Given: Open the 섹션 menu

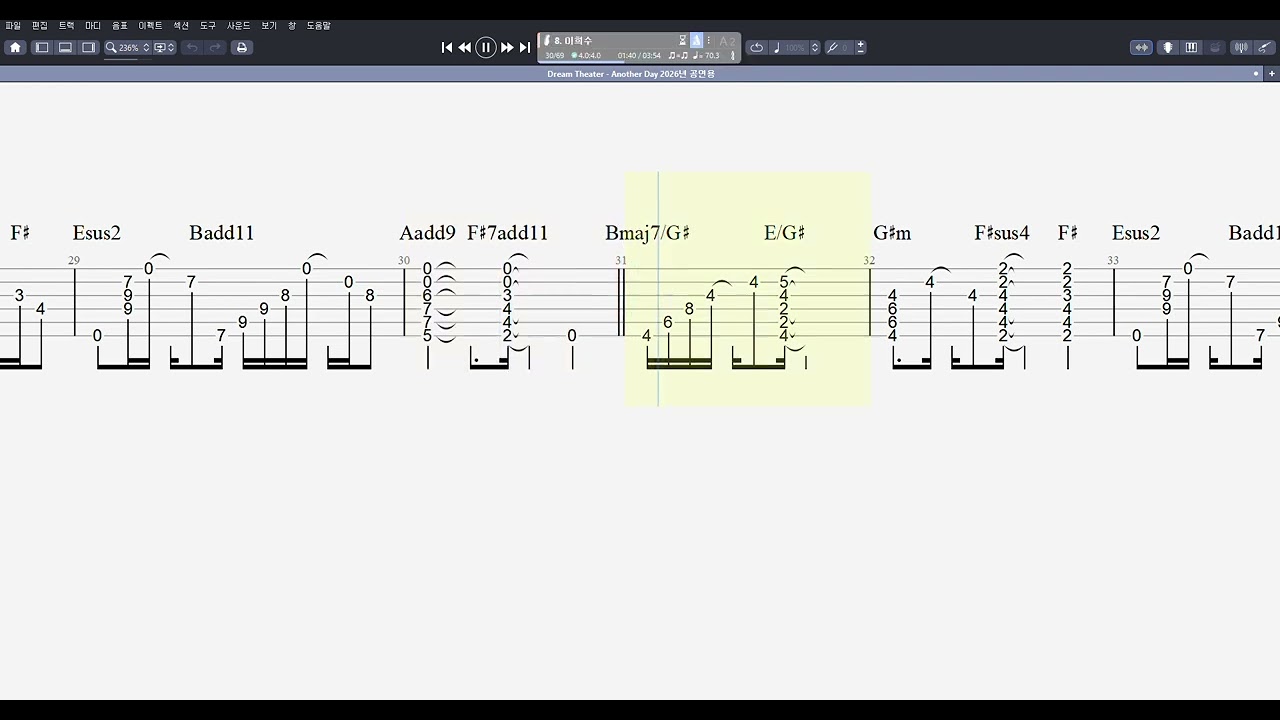Looking at the screenshot, I should (181, 25).
